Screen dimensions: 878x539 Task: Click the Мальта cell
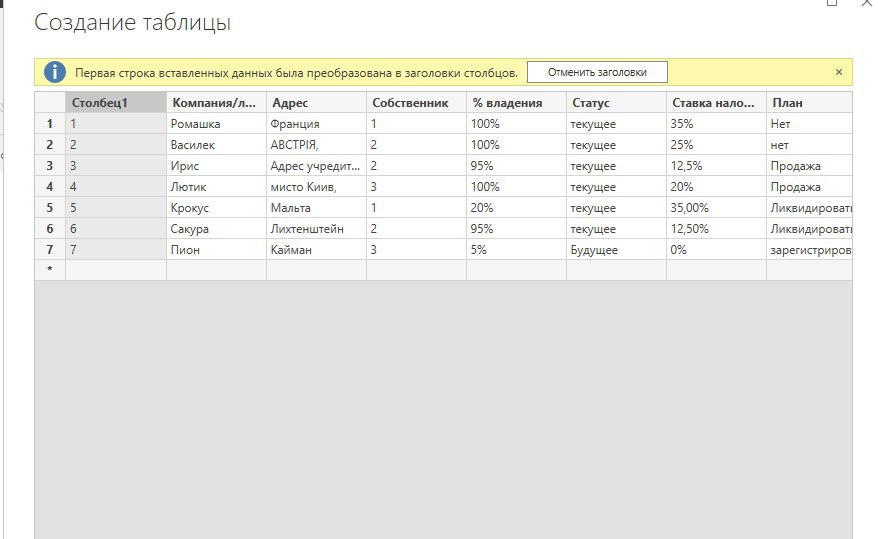(x=316, y=208)
